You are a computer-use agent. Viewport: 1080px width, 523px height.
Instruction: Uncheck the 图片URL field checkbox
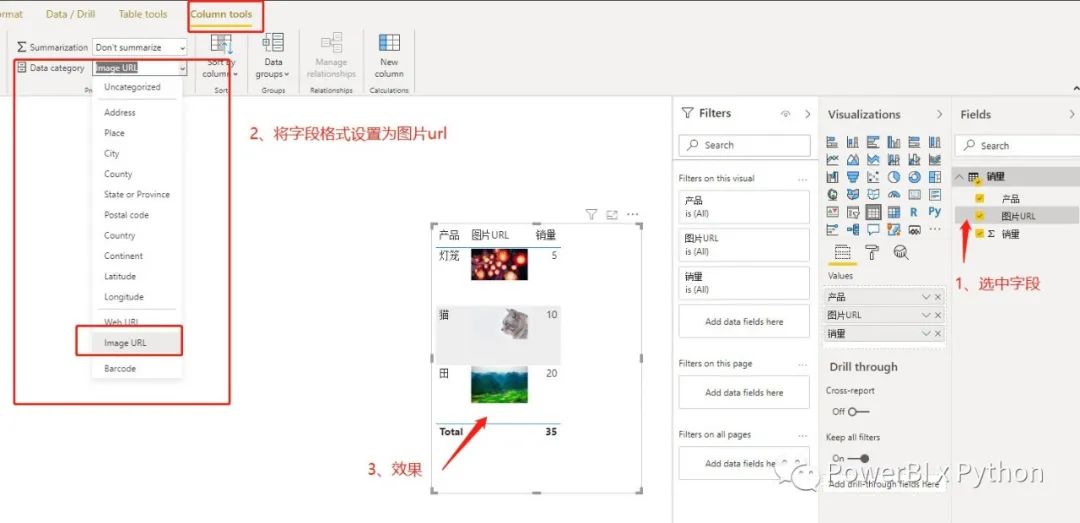pos(980,216)
